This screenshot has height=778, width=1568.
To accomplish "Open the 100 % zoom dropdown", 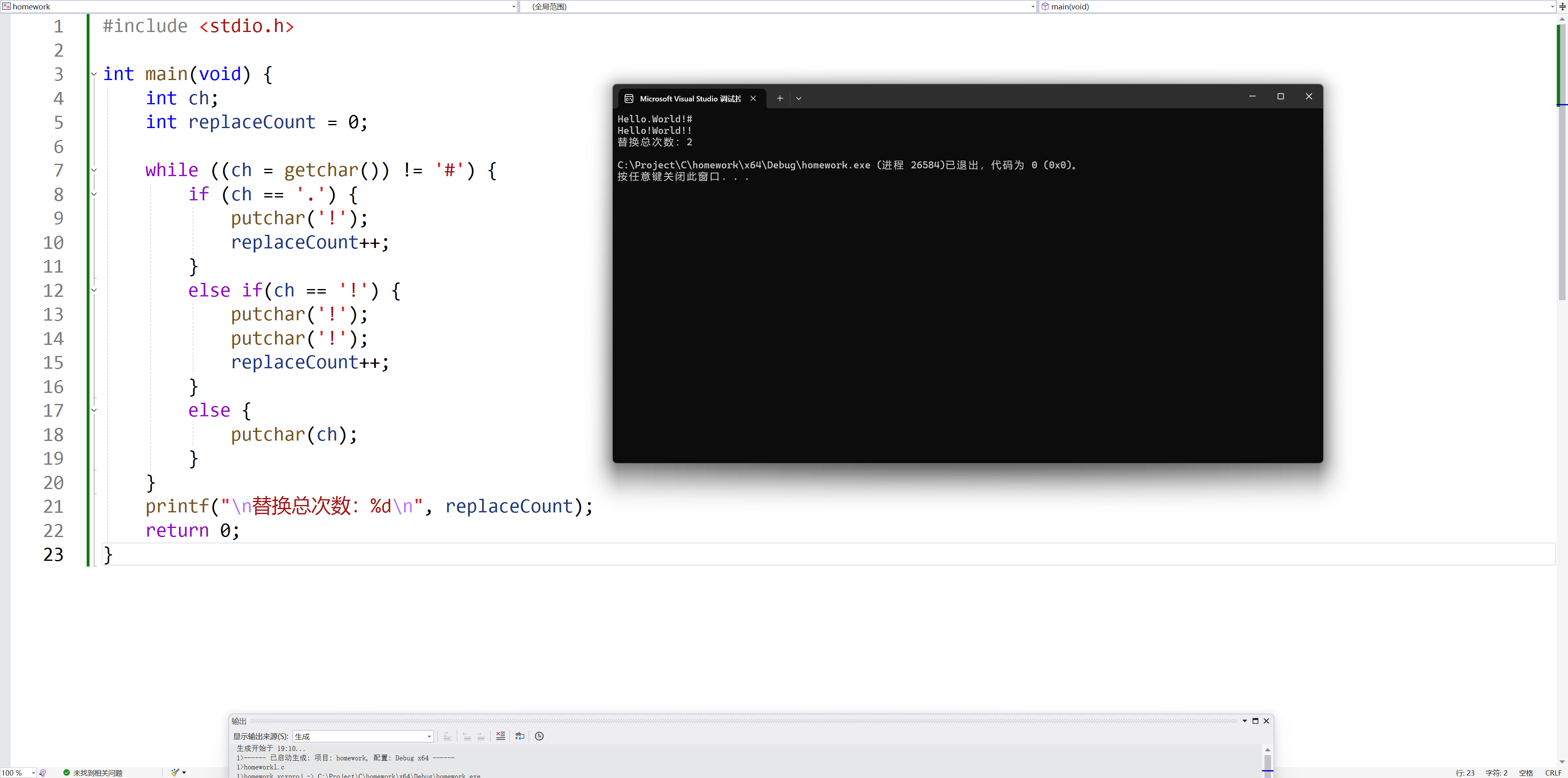I will pos(33,773).
